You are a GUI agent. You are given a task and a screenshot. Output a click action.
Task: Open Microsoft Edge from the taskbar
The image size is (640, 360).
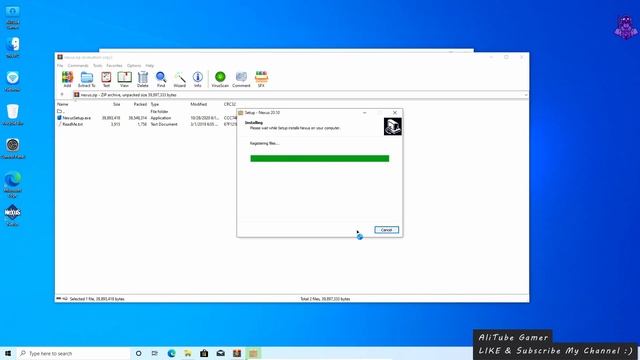point(171,353)
